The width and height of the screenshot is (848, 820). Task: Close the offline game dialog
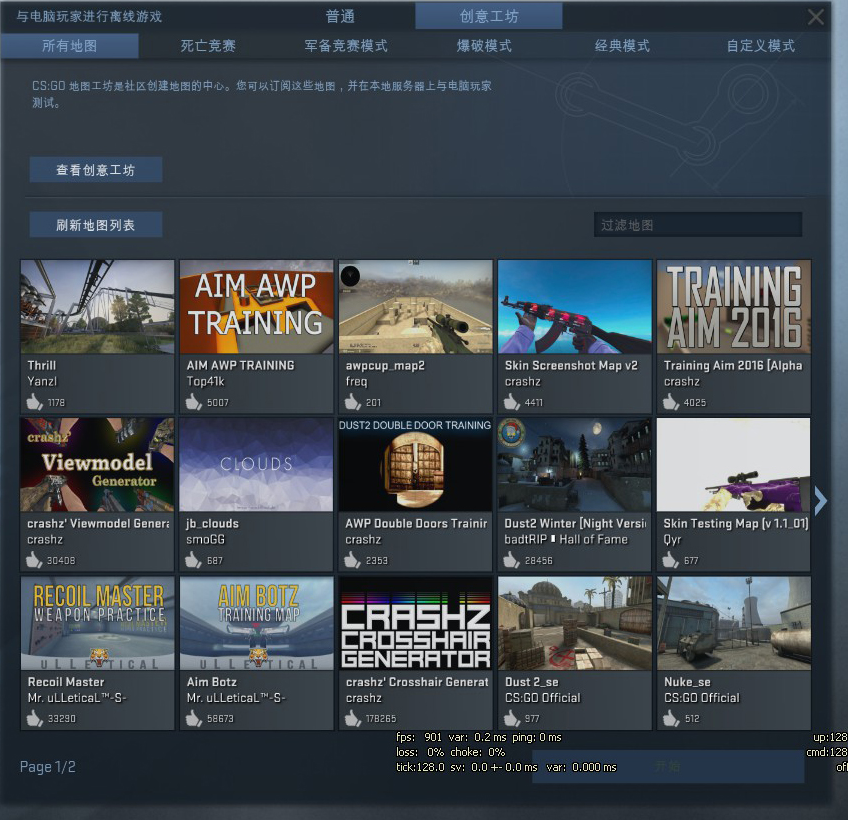click(816, 17)
